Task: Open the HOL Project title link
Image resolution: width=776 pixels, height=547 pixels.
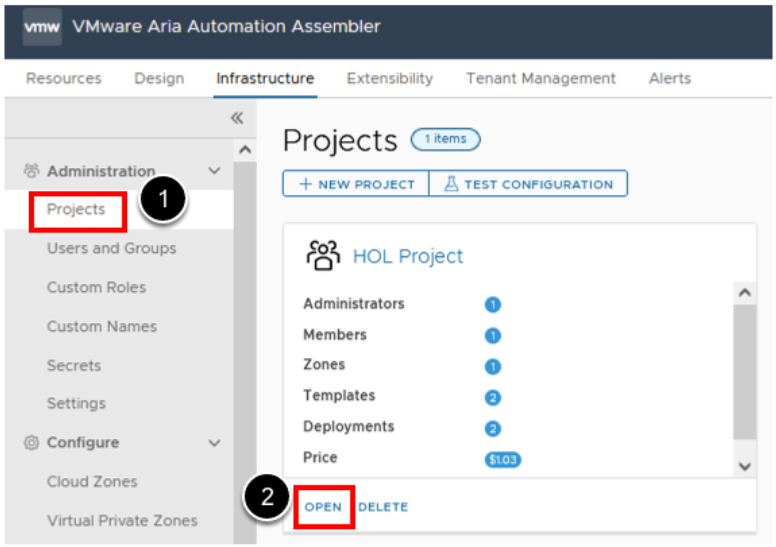Action: (408, 256)
